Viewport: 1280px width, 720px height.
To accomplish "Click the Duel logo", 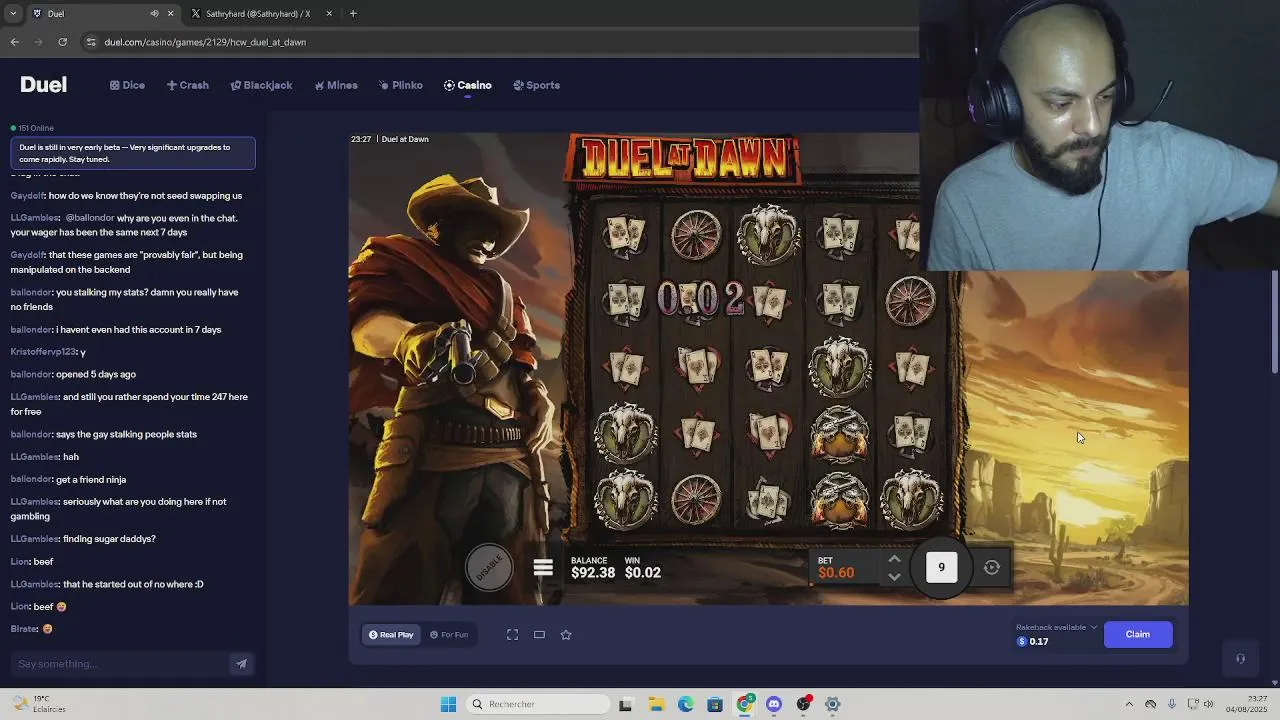I will 43,85.
